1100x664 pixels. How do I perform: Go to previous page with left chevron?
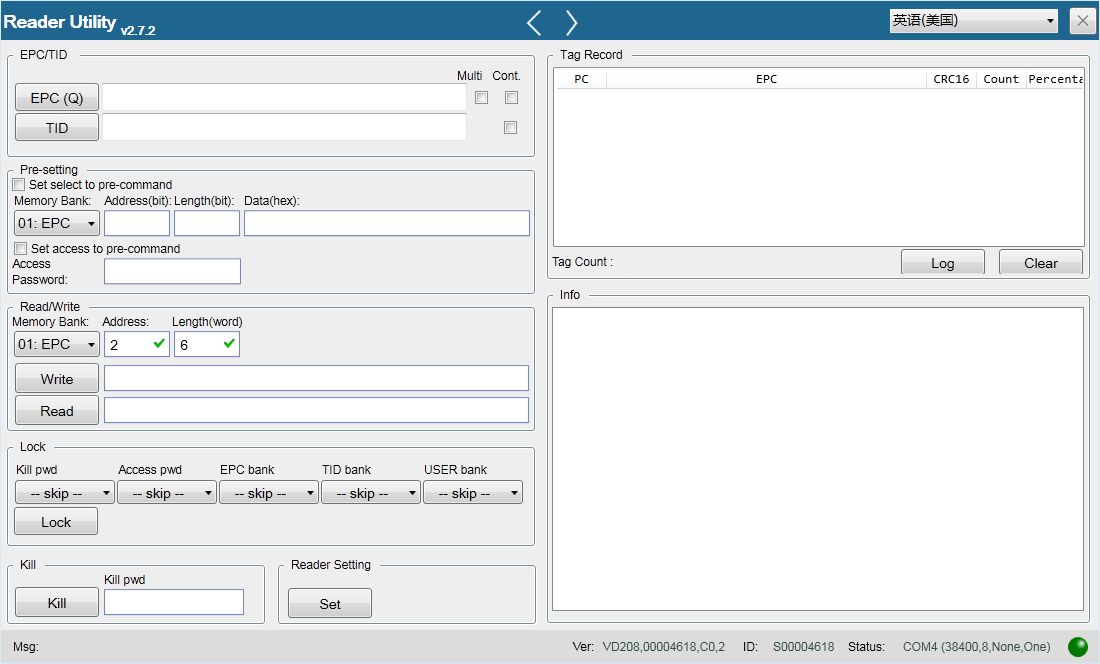534,22
